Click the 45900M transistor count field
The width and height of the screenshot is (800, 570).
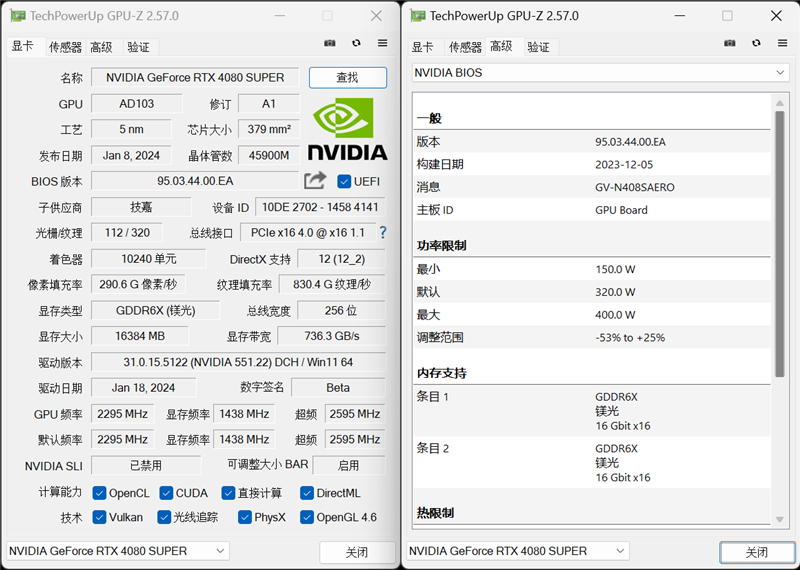point(269,155)
